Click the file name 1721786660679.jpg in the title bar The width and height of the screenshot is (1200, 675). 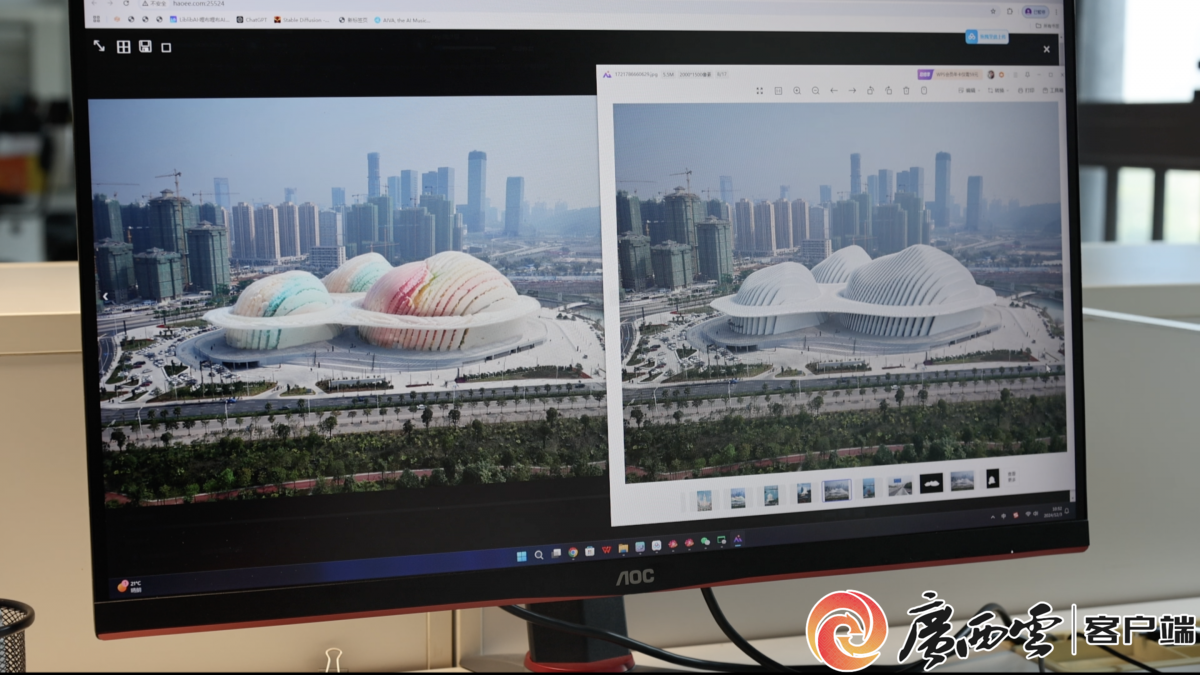point(636,74)
